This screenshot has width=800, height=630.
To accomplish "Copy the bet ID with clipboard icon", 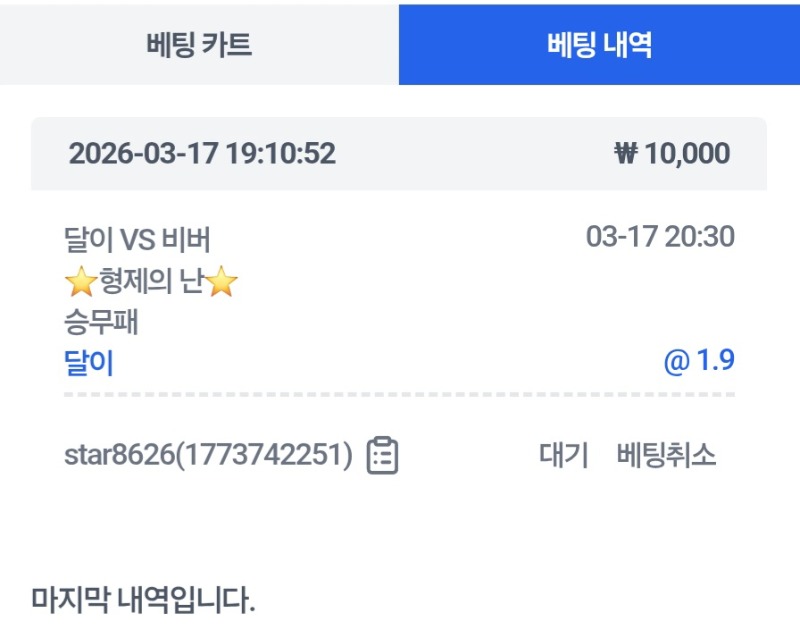I will [382, 455].
